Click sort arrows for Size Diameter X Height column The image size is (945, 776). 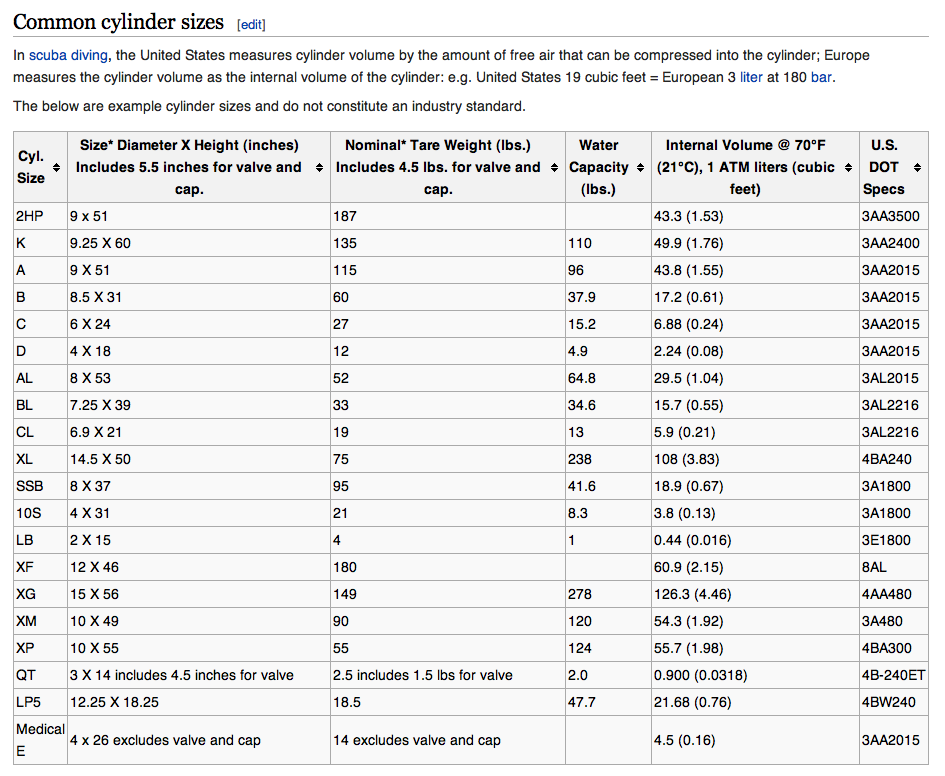[319, 167]
